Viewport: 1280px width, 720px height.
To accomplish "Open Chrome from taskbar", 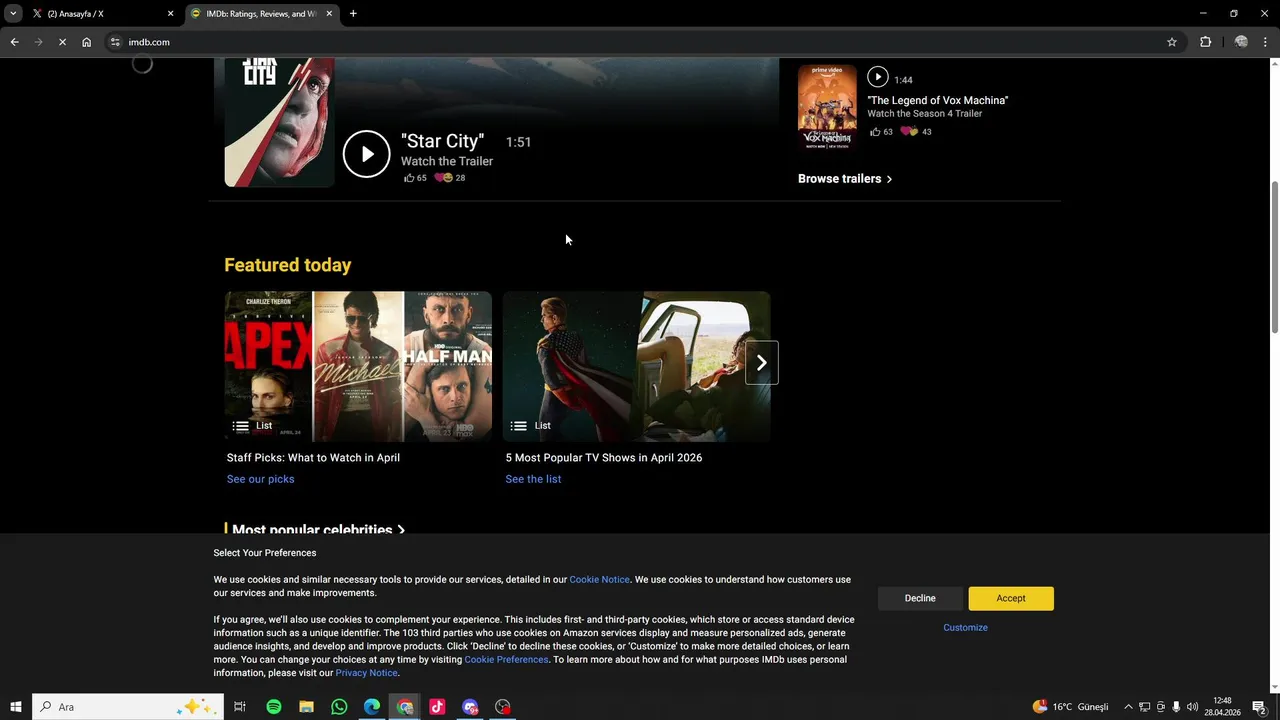I will pos(405,707).
